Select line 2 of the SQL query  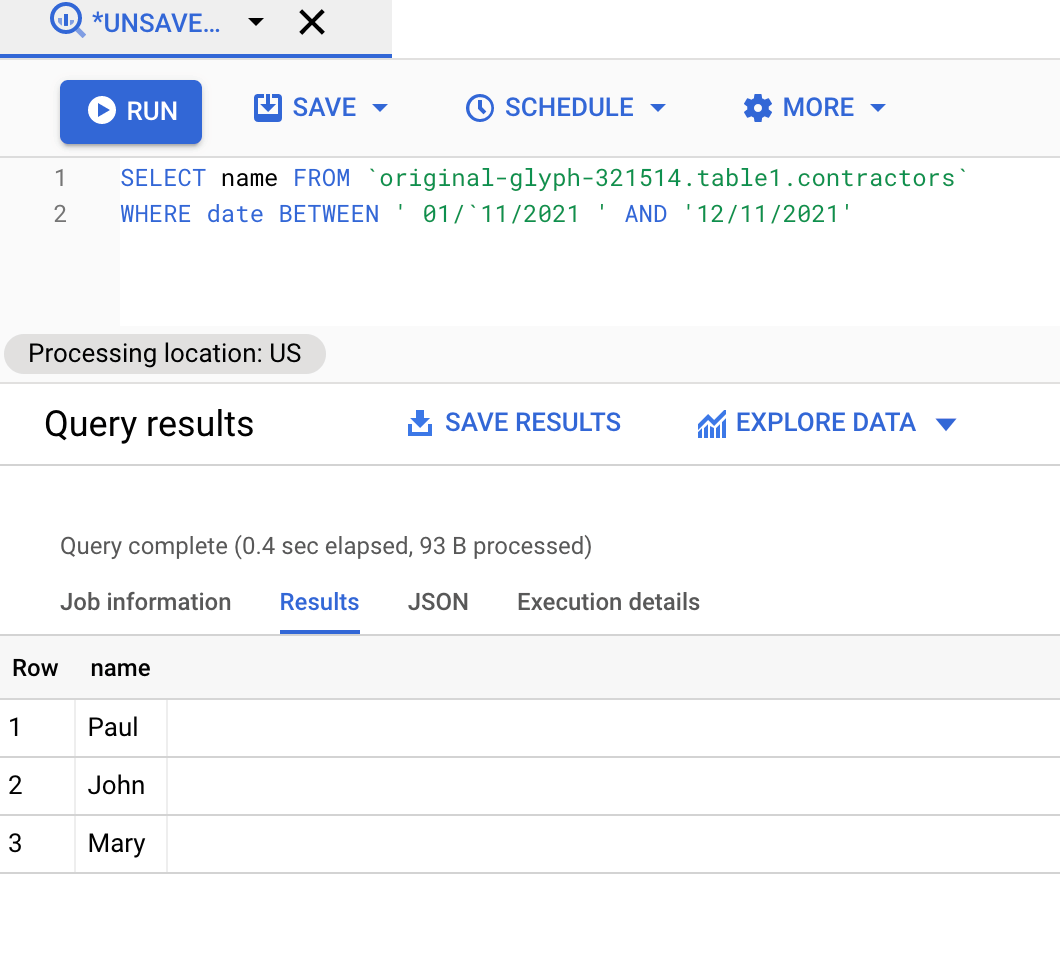(x=485, y=213)
